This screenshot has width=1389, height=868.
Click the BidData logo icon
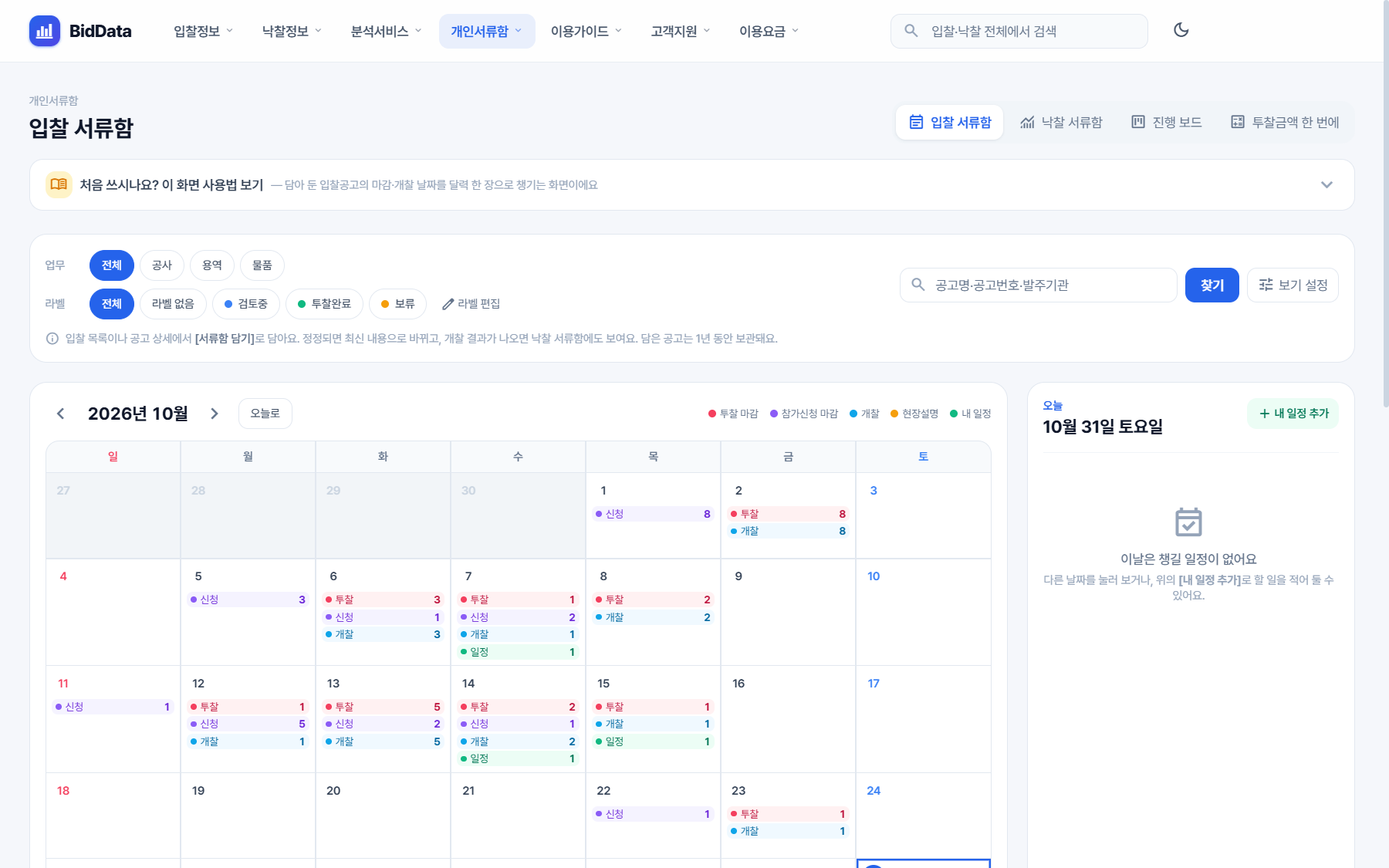click(x=45, y=31)
